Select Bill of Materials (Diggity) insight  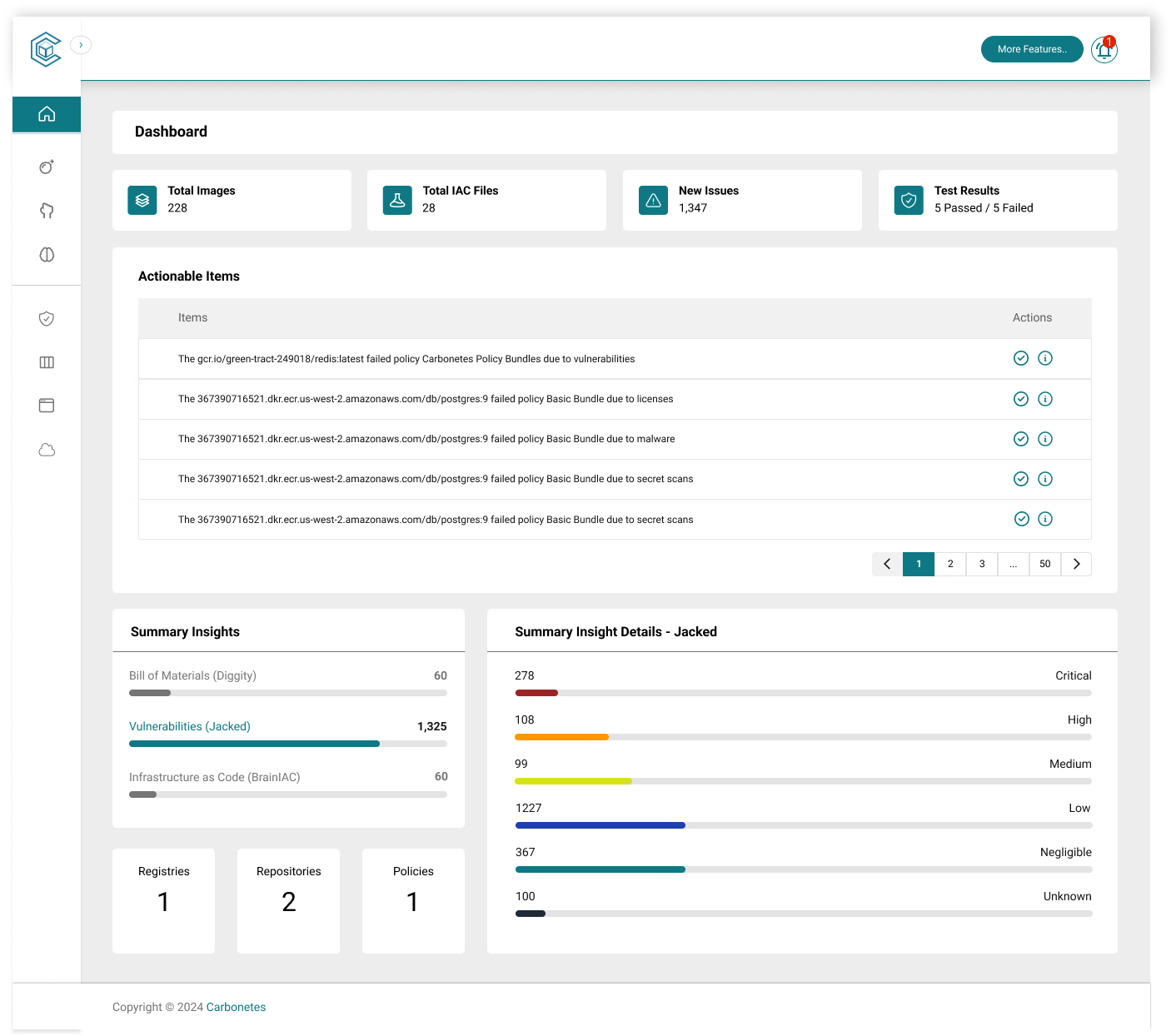pos(192,675)
